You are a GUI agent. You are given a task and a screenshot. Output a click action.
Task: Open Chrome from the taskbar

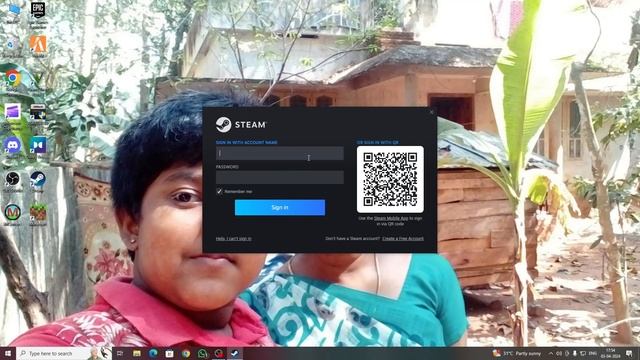[x=186, y=353]
